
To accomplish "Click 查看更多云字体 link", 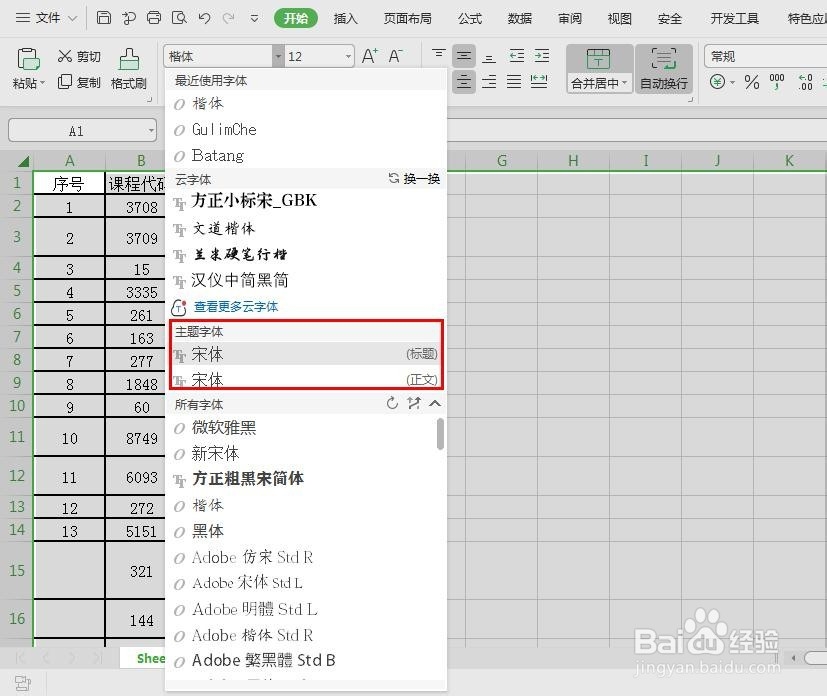I will click(236, 306).
